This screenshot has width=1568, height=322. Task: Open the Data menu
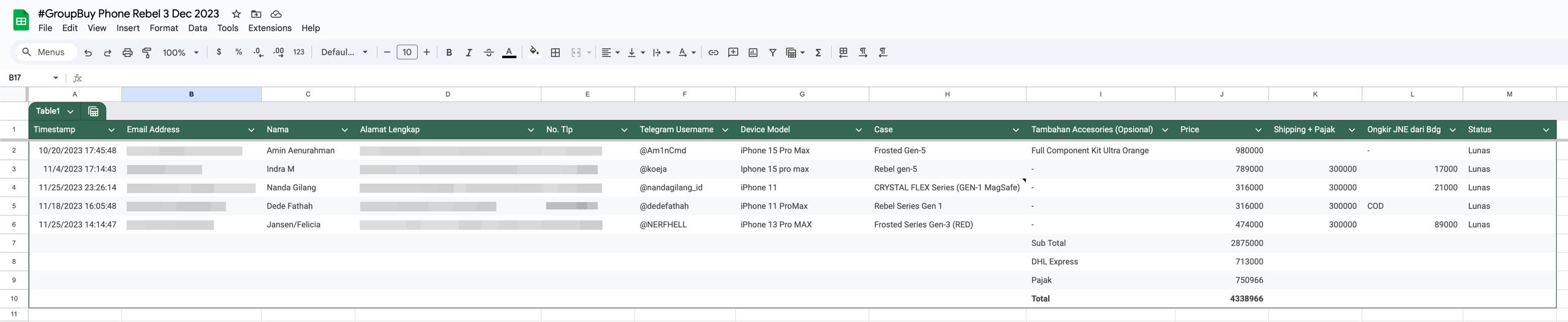coord(197,28)
